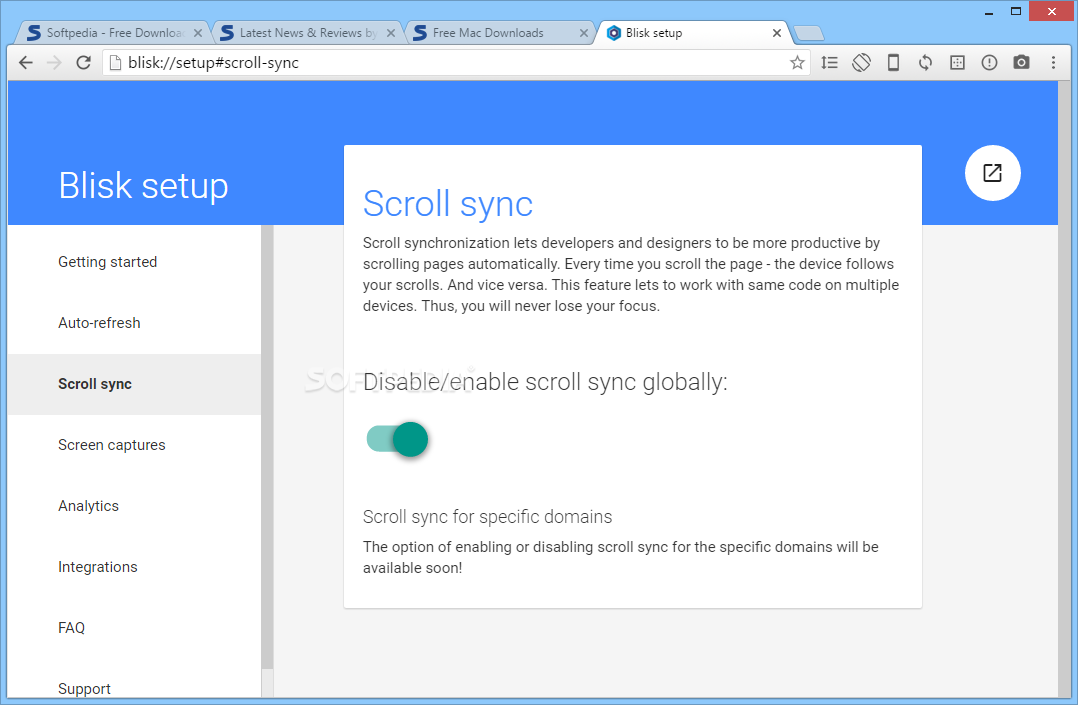Reload the current page
The image size is (1078, 705).
point(83,63)
